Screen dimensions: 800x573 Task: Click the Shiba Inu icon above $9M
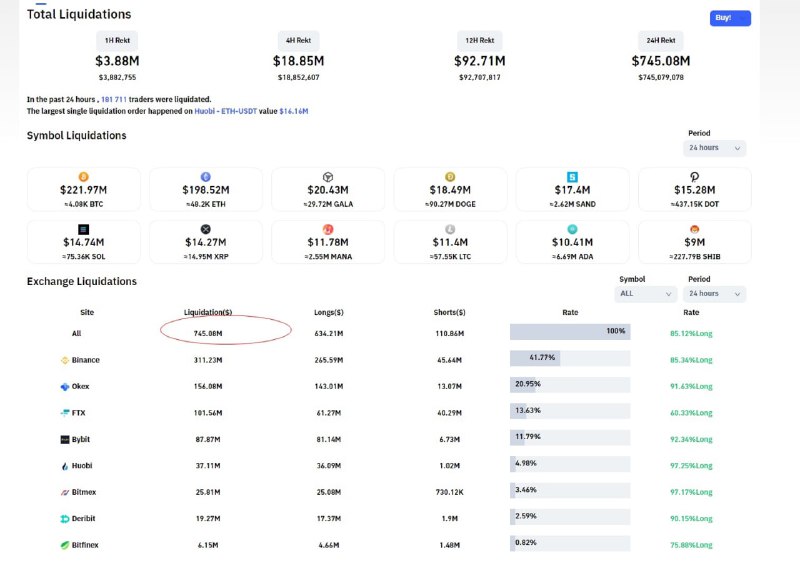point(694,229)
